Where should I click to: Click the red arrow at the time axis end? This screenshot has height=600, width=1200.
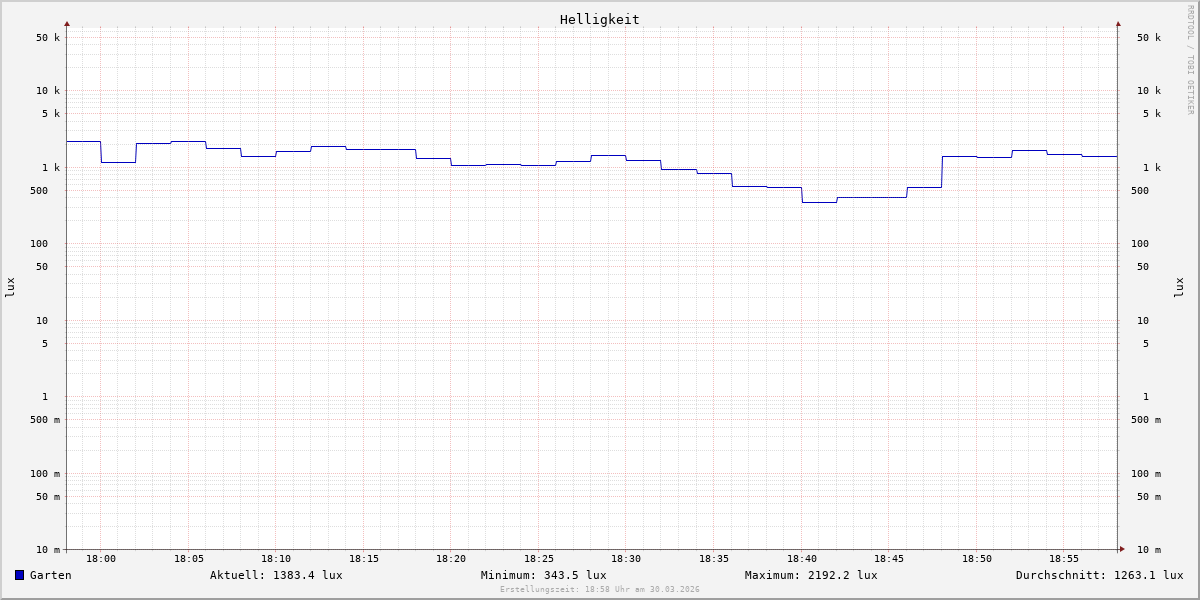1122,549
